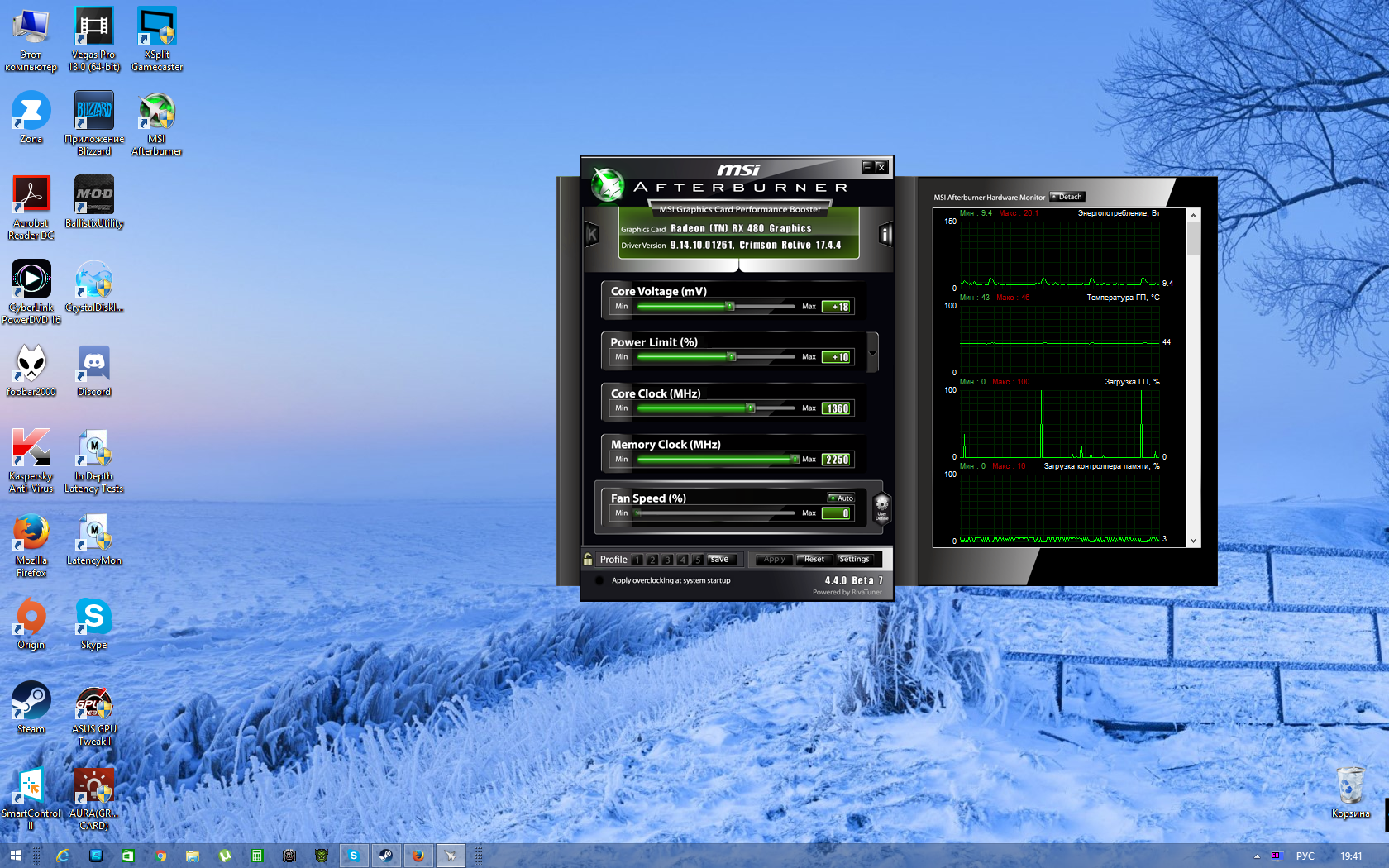Click the Core Voltage slider handle
The width and height of the screenshot is (1389, 868).
729,306
